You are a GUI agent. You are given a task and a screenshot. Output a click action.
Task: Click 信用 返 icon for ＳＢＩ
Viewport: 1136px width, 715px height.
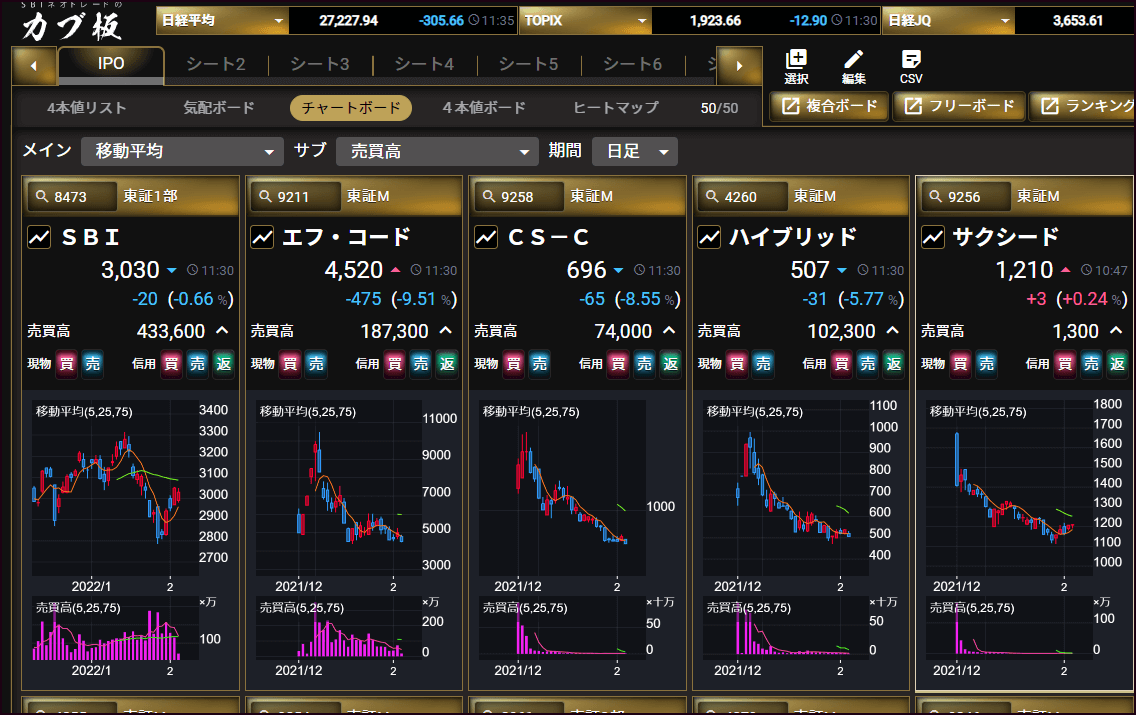[224, 364]
